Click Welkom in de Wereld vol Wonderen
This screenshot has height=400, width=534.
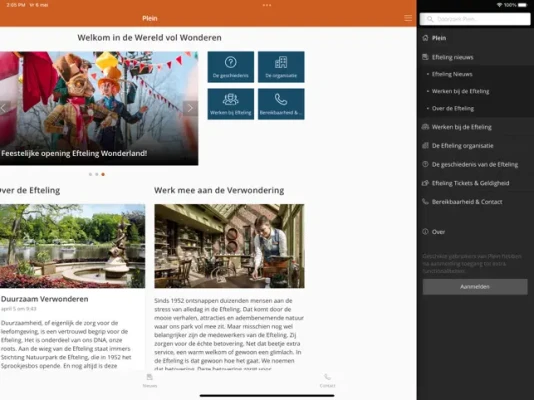click(150, 37)
